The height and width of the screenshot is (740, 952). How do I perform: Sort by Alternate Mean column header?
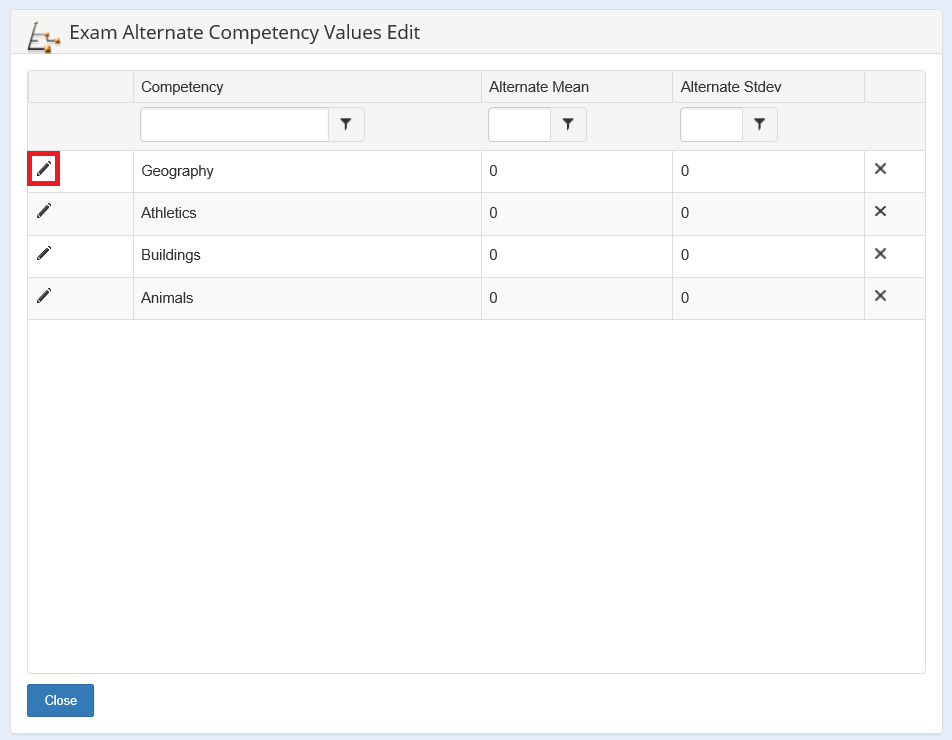538,87
